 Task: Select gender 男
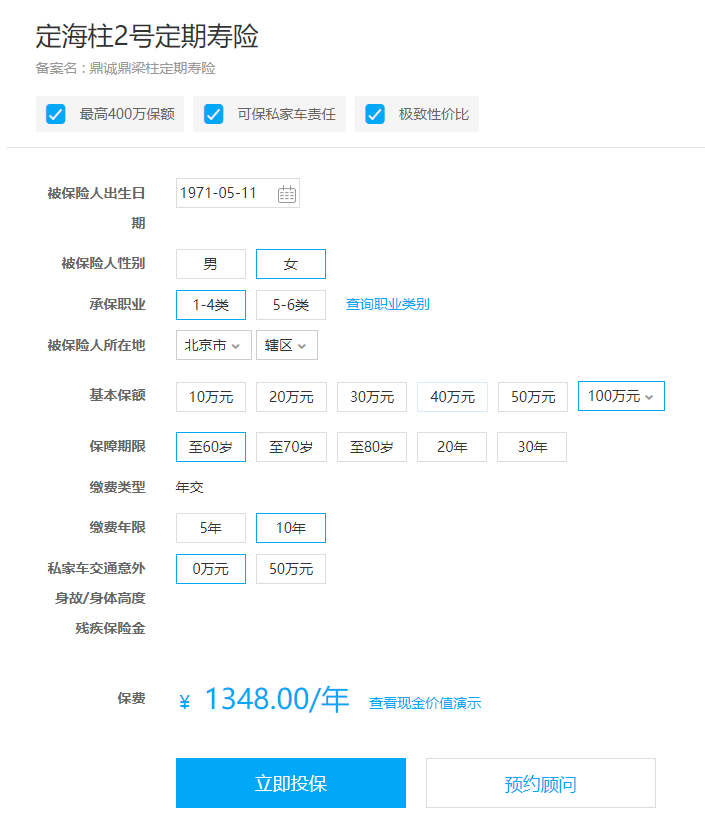click(211, 264)
